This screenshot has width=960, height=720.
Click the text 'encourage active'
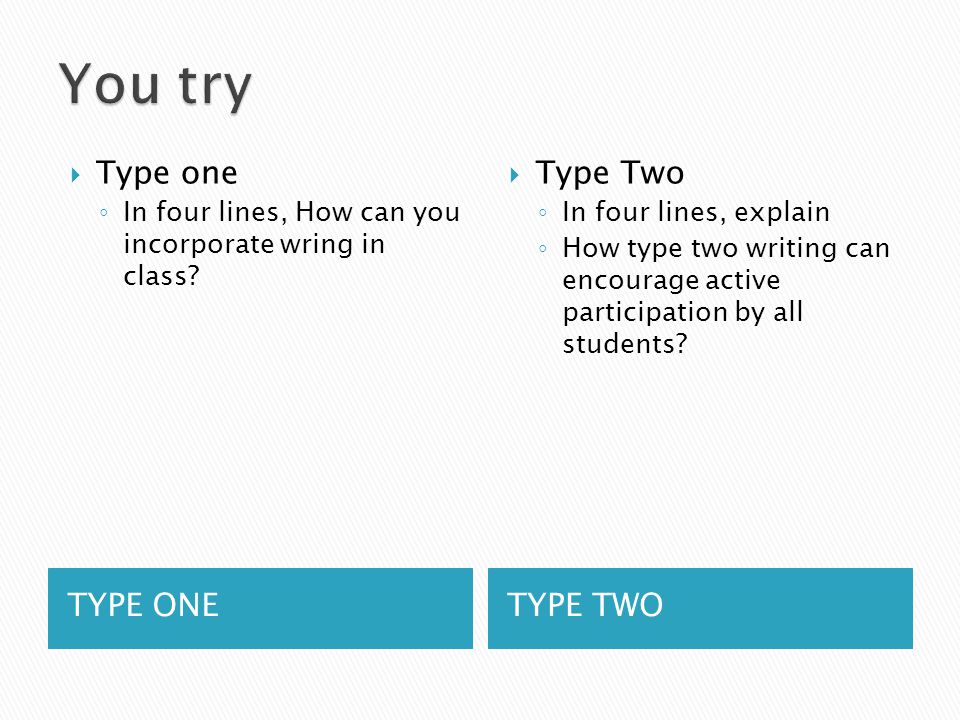pyautogui.click(x=671, y=280)
